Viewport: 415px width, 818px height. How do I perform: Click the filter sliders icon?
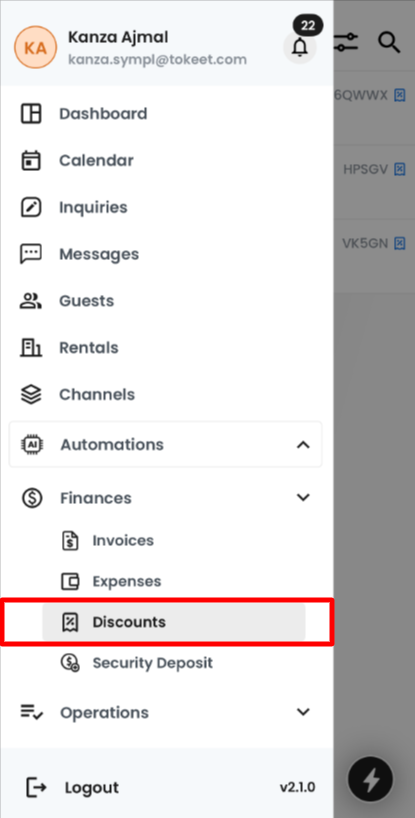coord(346,42)
